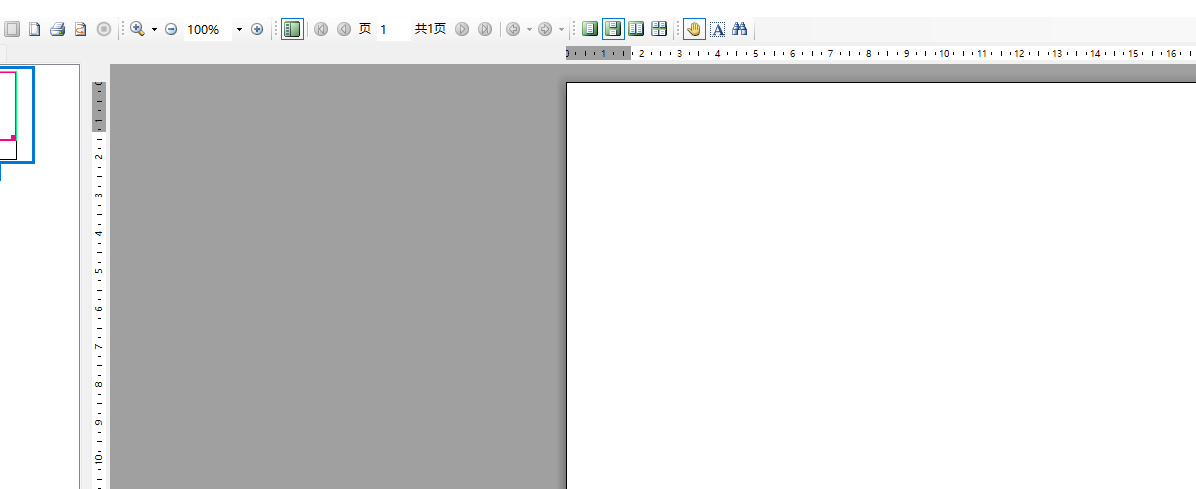The image size is (1196, 489).
Task: Click the horizontal ruler
Action: pyautogui.click(x=881, y=53)
